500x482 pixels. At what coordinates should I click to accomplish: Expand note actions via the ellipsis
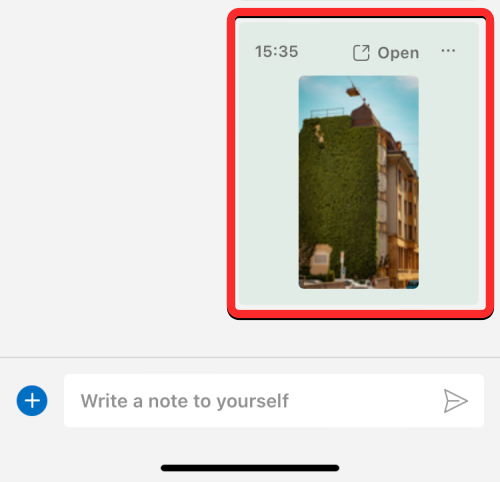click(x=448, y=51)
